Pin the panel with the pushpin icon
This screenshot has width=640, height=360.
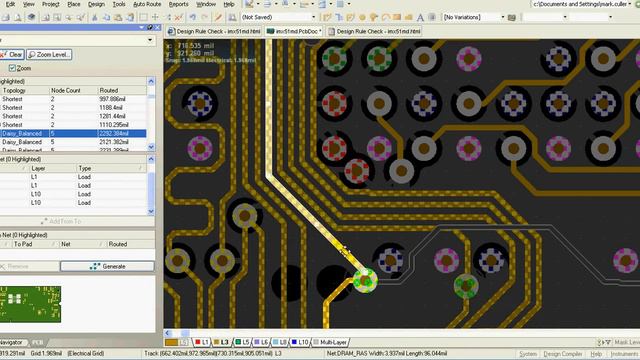coord(150,27)
